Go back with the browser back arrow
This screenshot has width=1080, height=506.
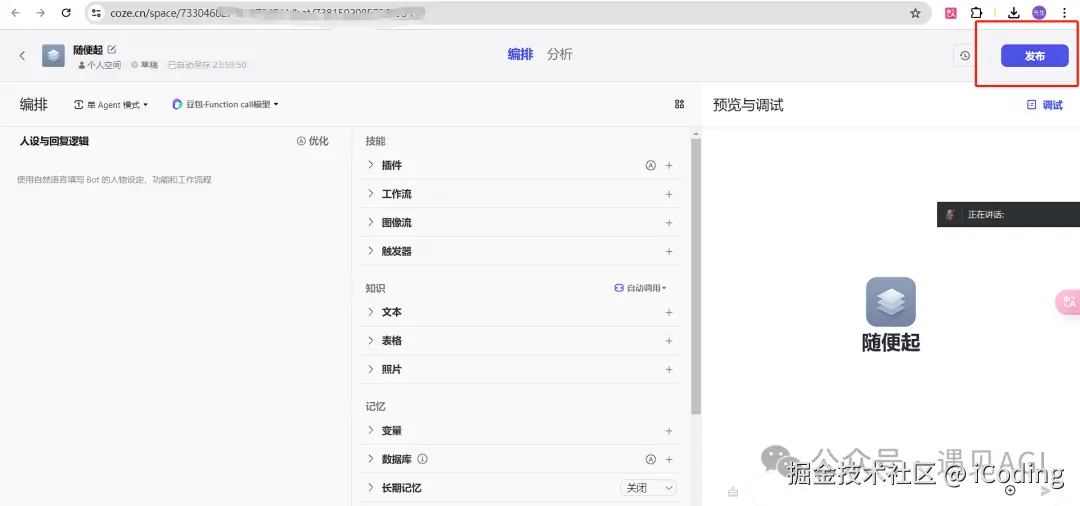(15, 13)
